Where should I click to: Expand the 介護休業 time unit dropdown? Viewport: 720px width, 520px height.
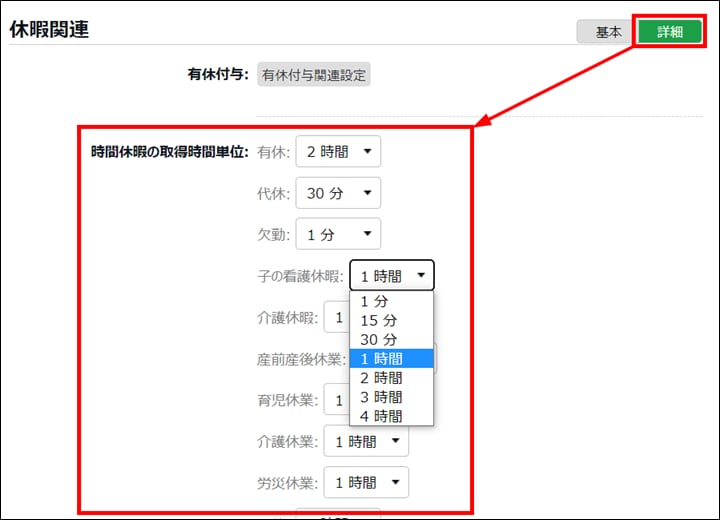(366, 441)
